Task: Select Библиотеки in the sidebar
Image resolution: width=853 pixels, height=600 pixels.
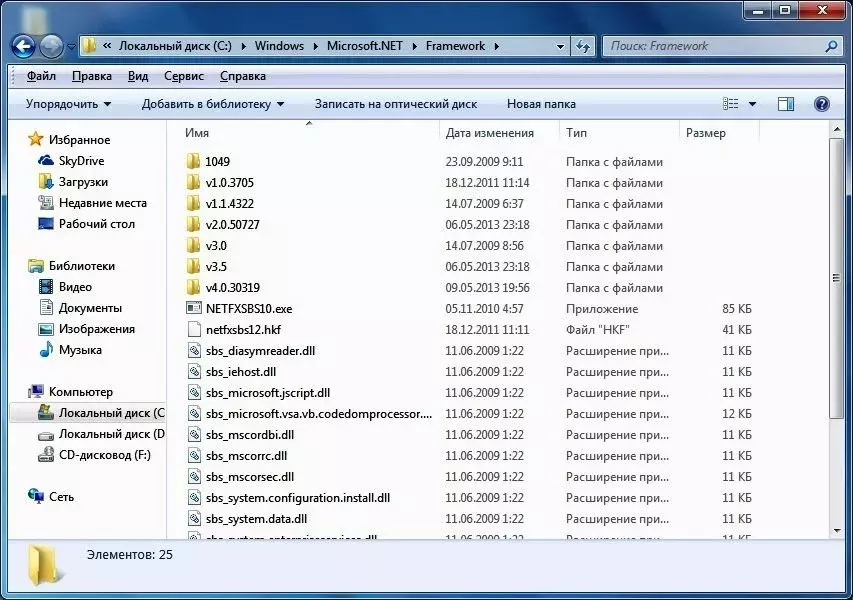Action: point(71,266)
